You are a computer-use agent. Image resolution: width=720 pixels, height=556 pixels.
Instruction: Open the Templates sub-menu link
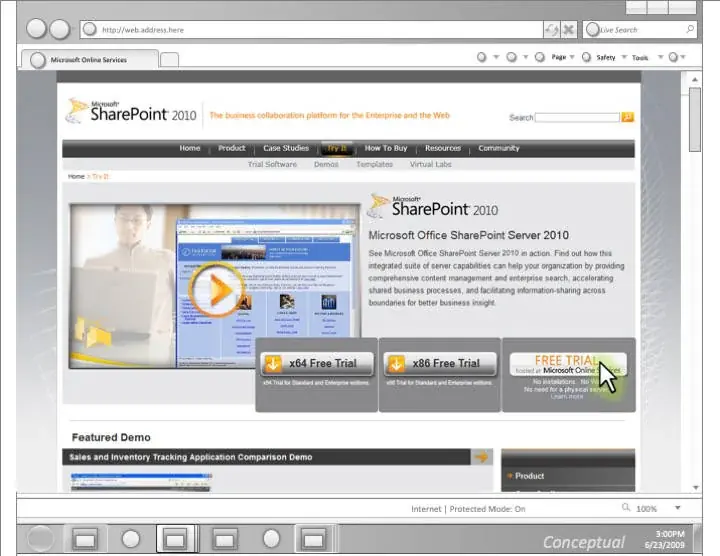374,164
